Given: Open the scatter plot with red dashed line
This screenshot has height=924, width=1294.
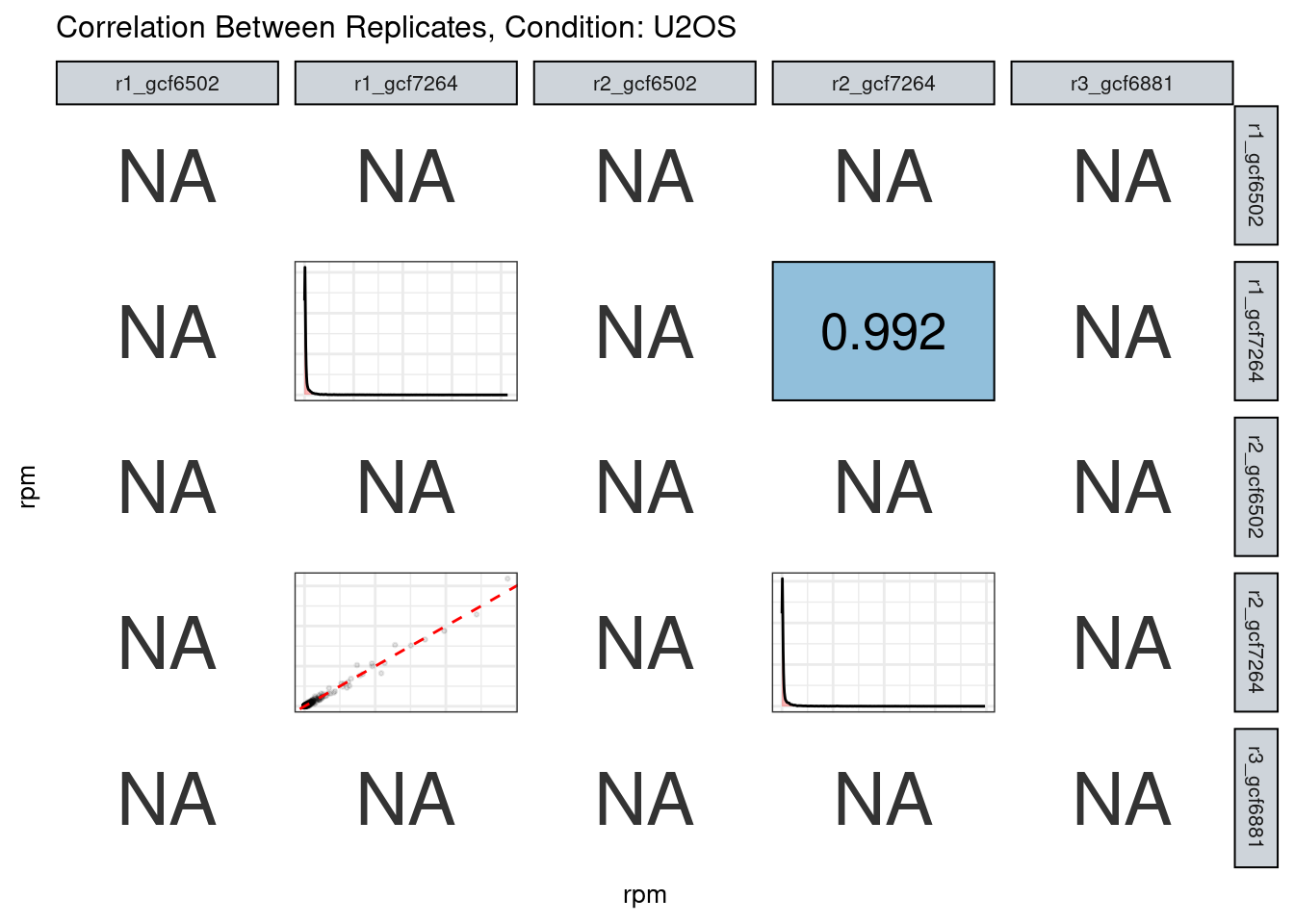Looking at the screenshot, I should pos(405,643).
